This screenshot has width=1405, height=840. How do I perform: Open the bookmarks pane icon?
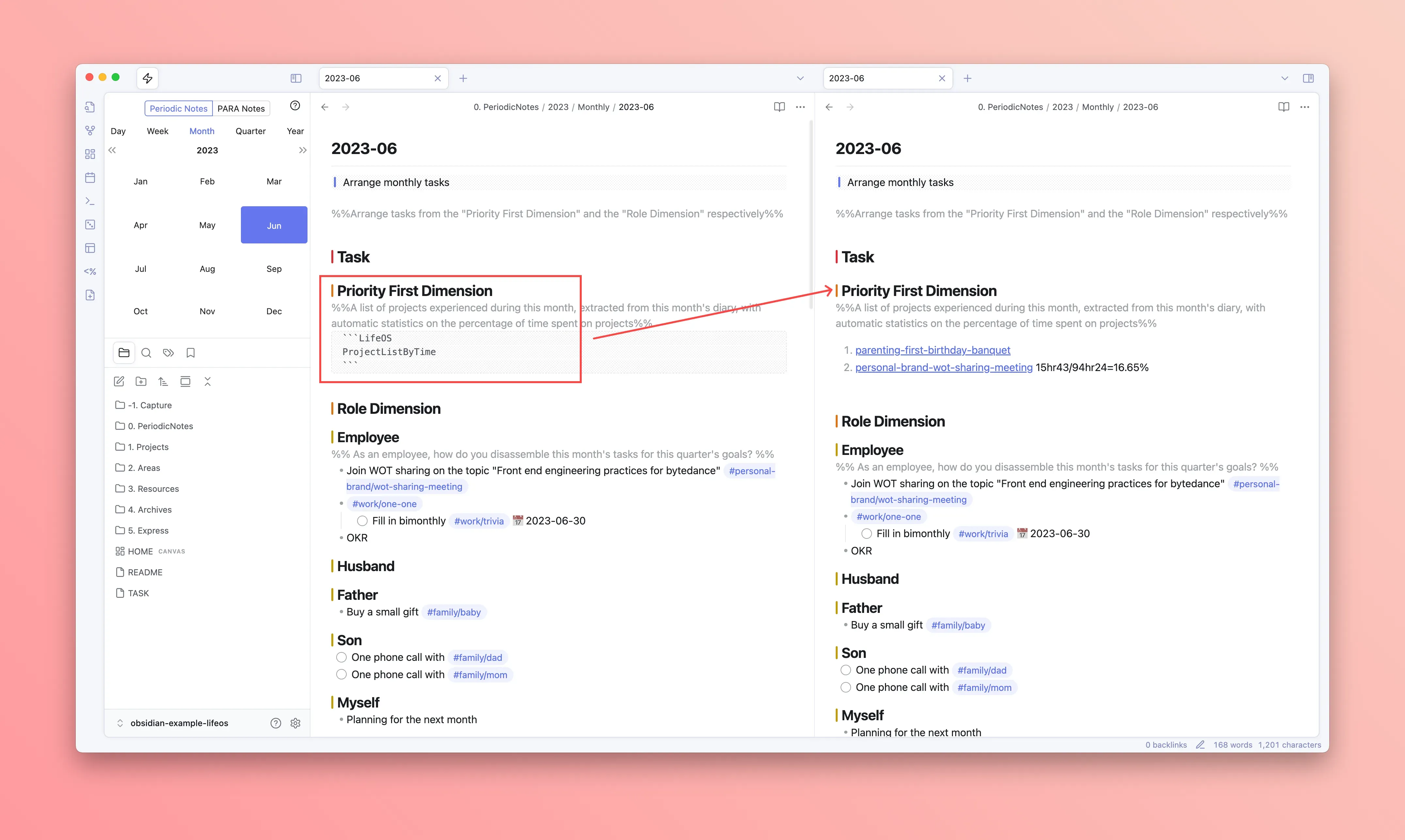tap(191, 353)
